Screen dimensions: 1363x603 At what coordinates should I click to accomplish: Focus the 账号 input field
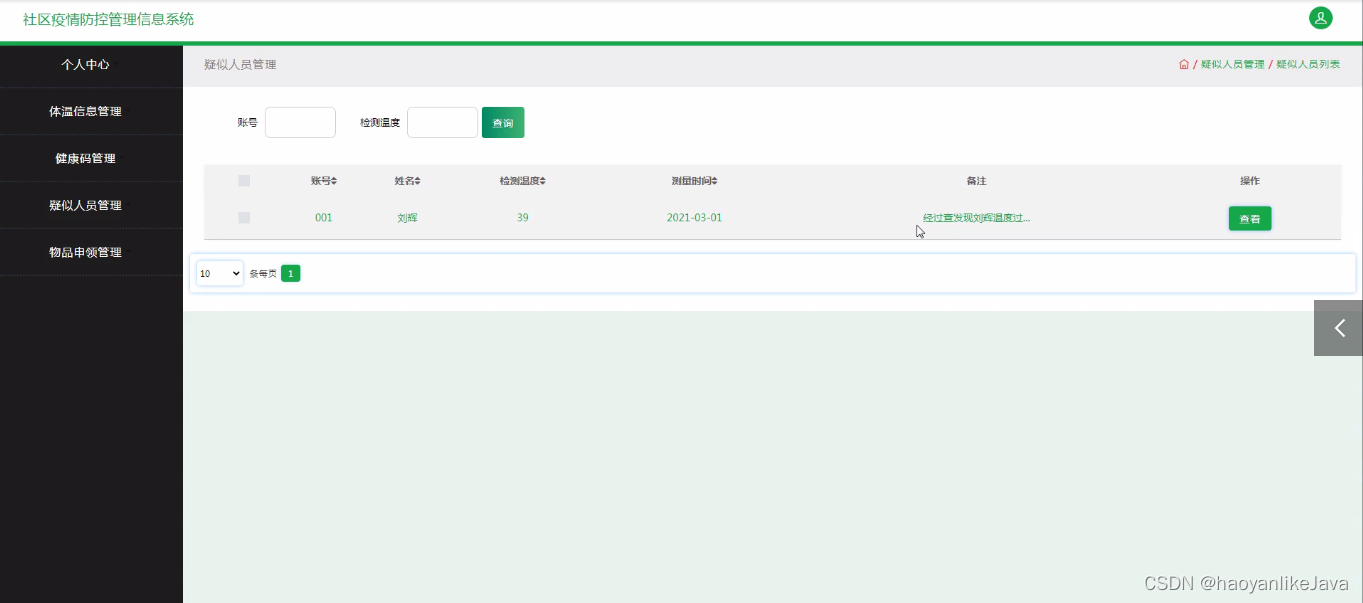[300, 123]
